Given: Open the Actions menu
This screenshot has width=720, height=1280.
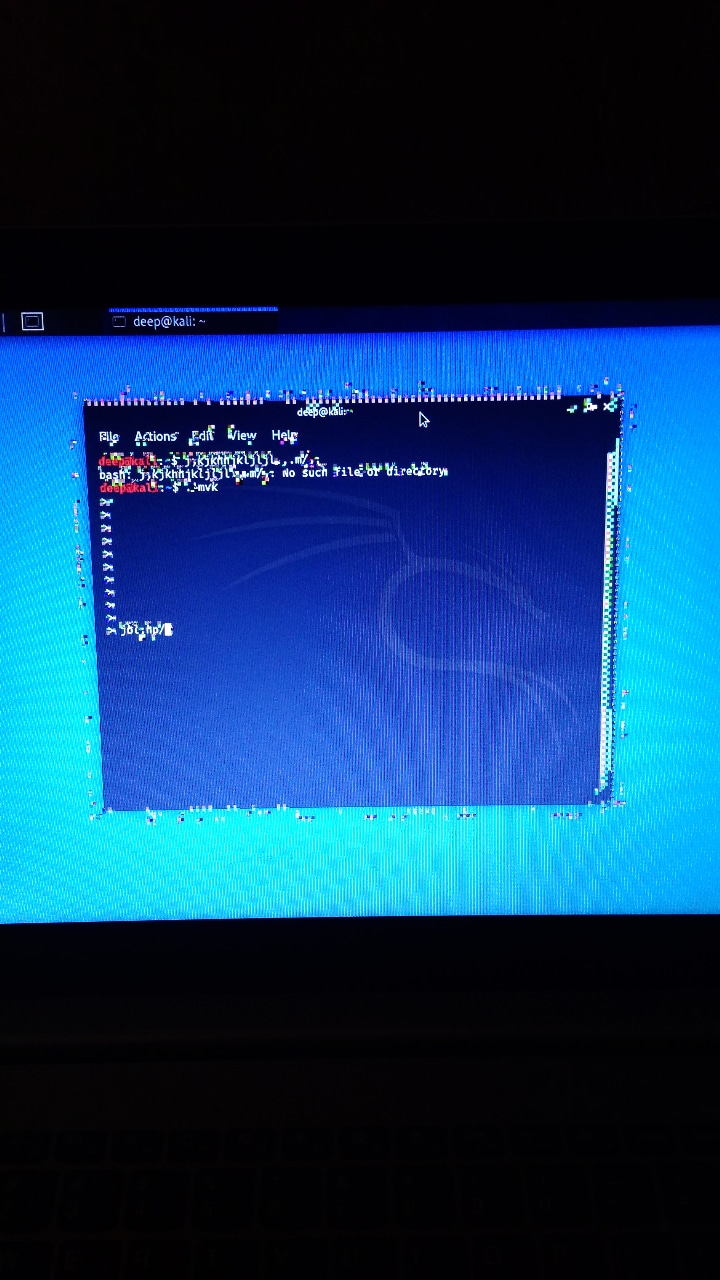Looking at the screenshot, I should (x=155, y=437).
